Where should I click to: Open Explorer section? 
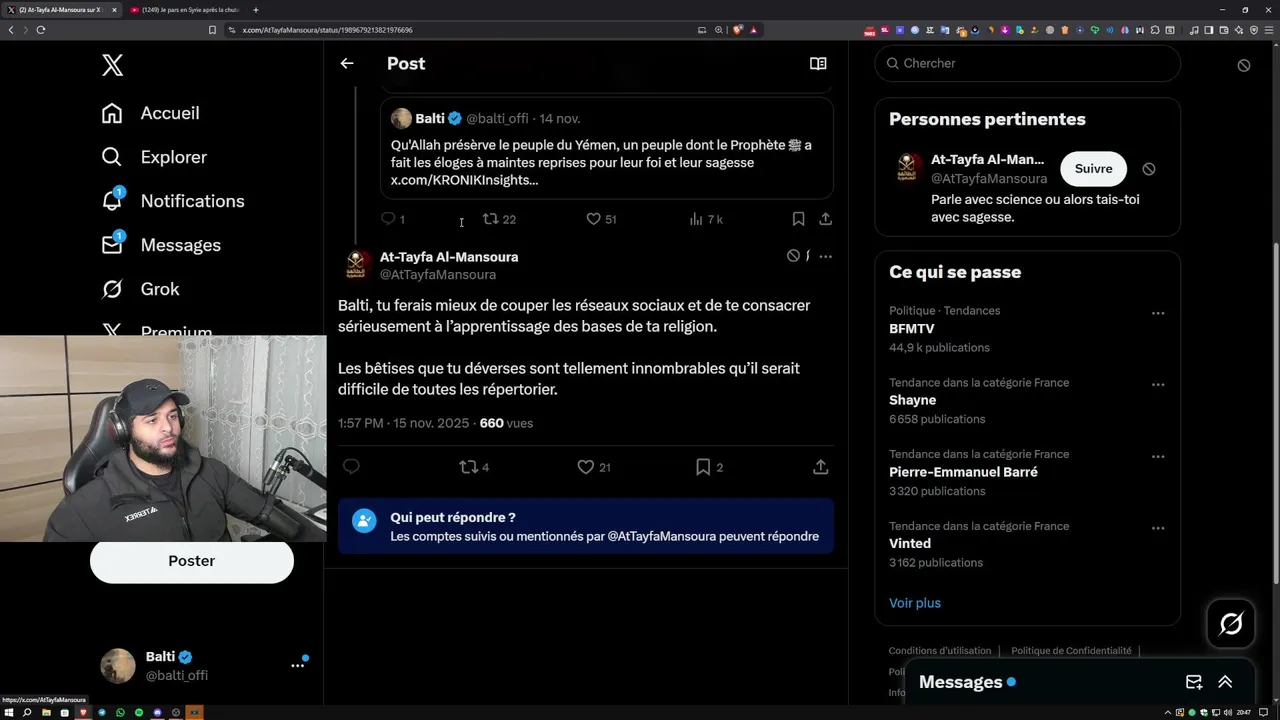[154, 157]
